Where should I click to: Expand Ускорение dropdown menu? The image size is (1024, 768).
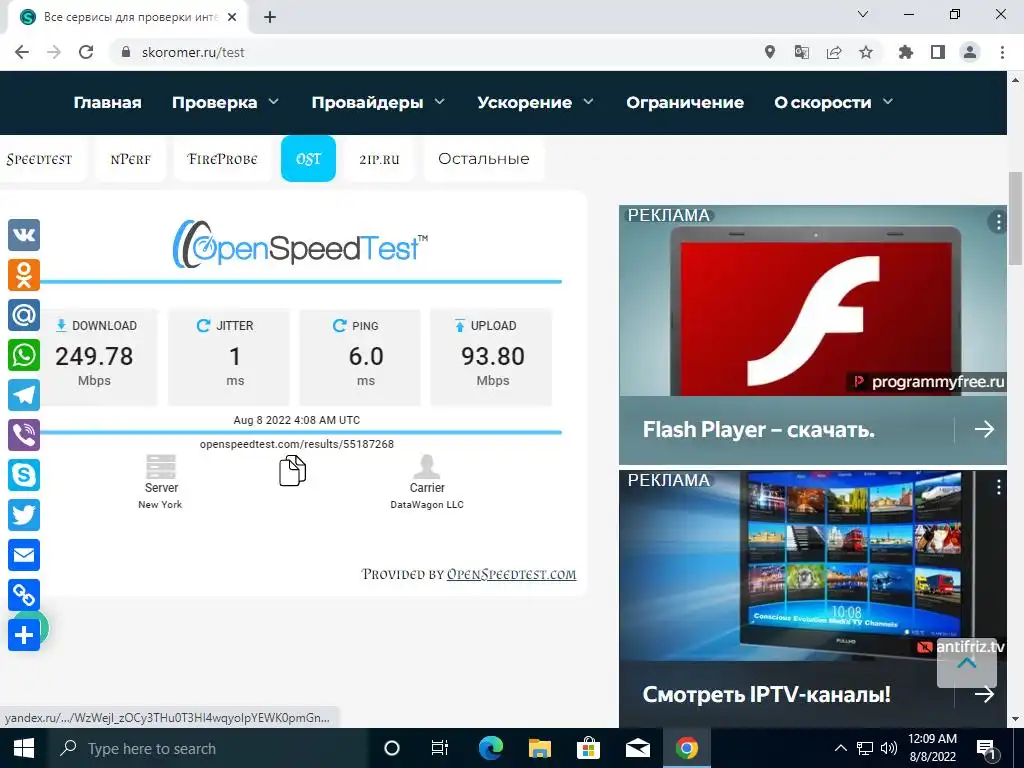536,103
